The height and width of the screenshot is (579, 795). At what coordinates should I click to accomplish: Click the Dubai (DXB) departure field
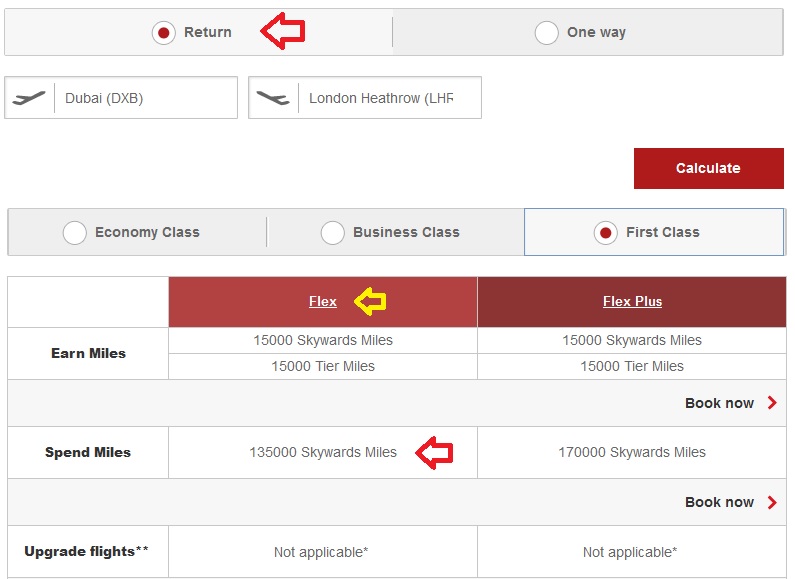pyautogui.click(x=145, y=98)
